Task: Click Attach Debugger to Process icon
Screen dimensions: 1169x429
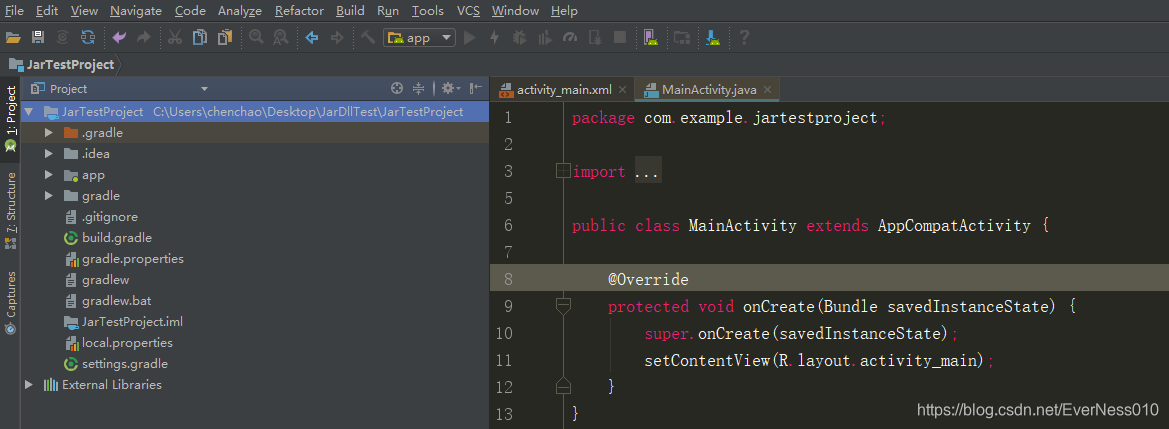Action: click(x=595, y=37)
